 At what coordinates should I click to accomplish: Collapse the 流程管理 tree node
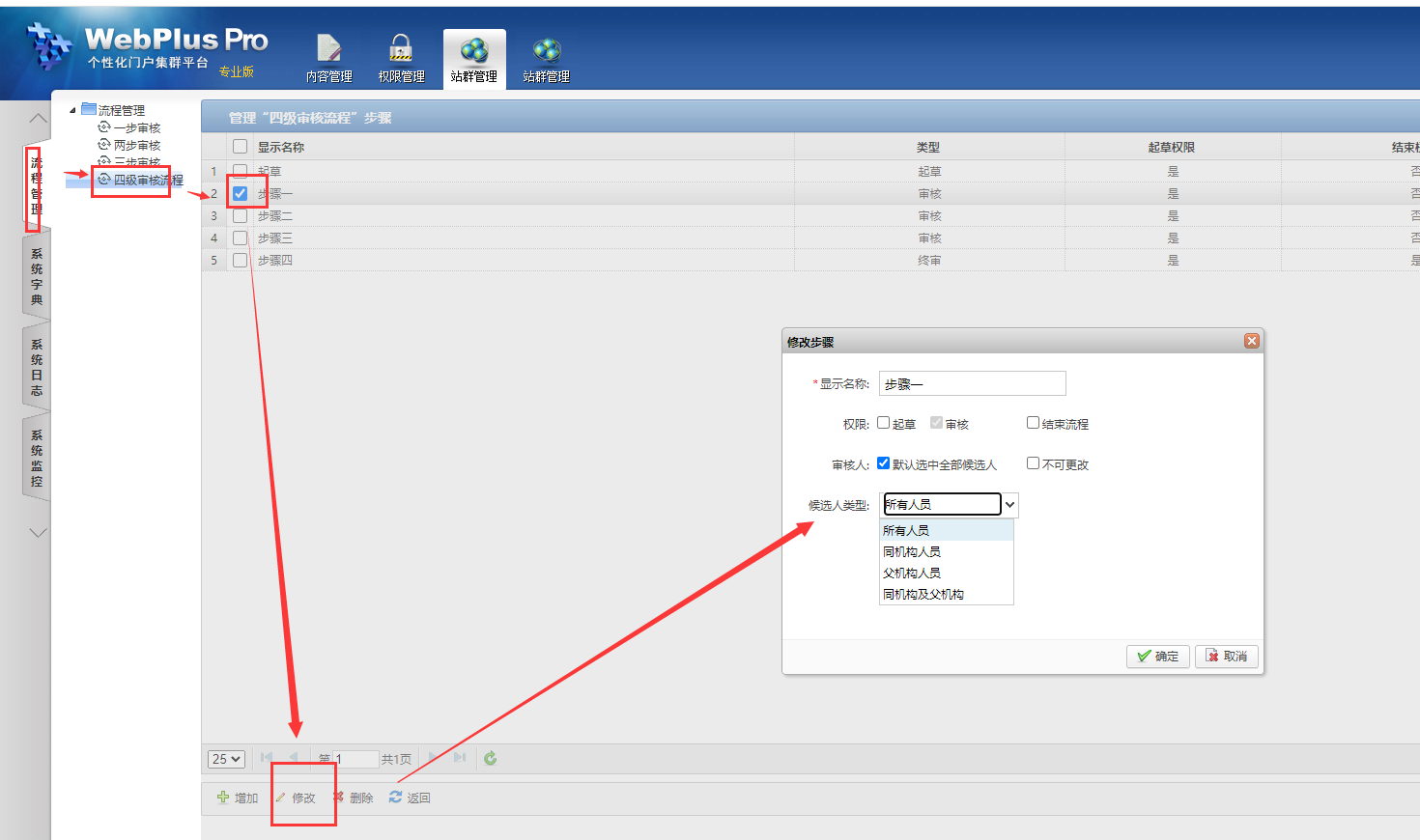pos(72,110)
